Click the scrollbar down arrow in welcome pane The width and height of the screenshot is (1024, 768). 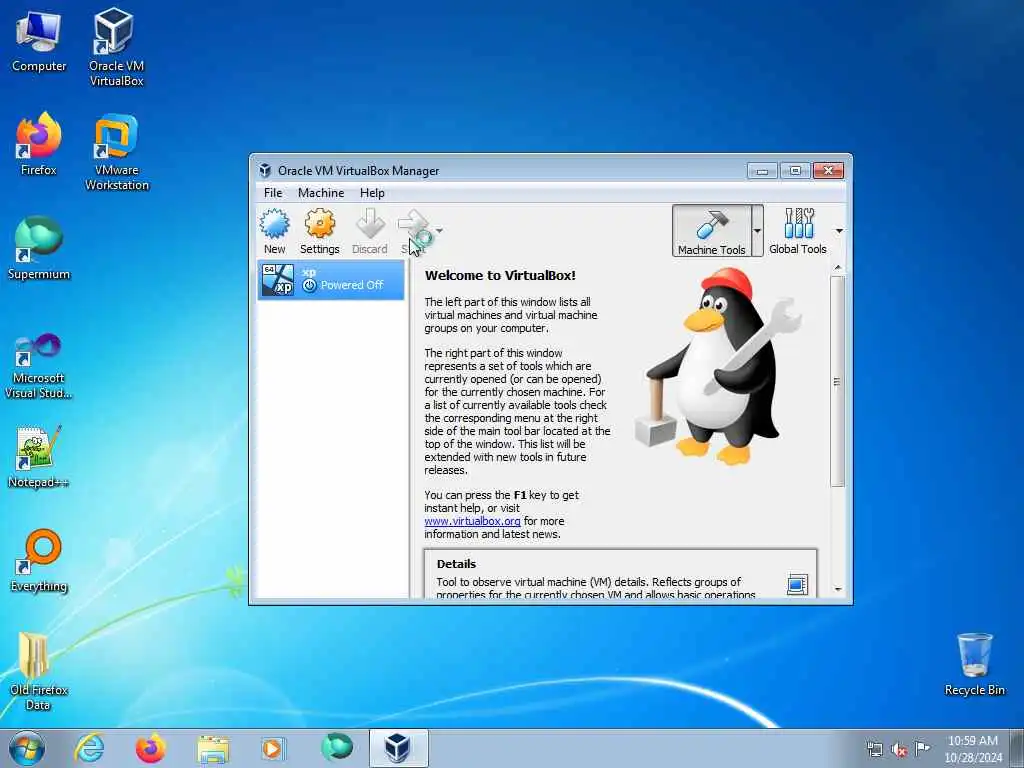[838, 589]
